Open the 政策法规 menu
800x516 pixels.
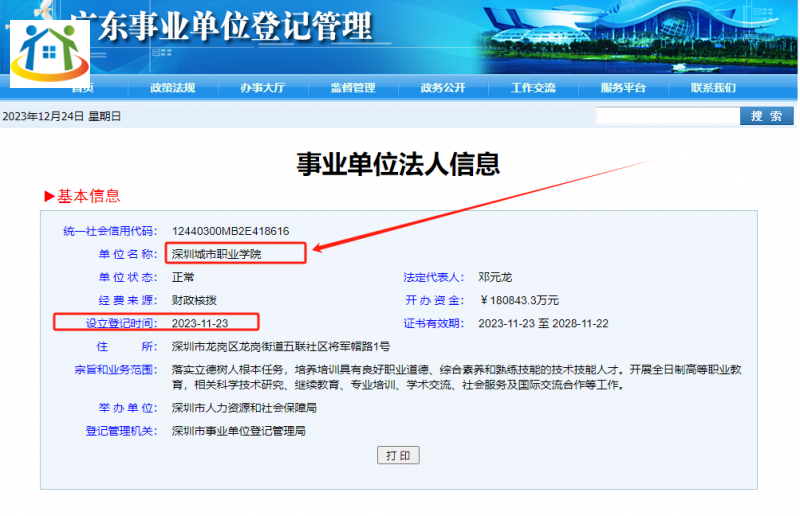pos(172,88)
